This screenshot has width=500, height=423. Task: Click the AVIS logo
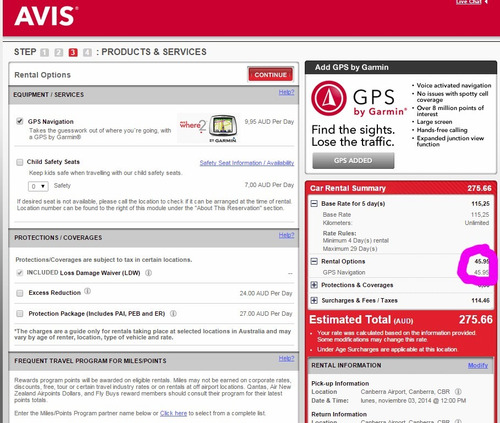pos(46,16)
